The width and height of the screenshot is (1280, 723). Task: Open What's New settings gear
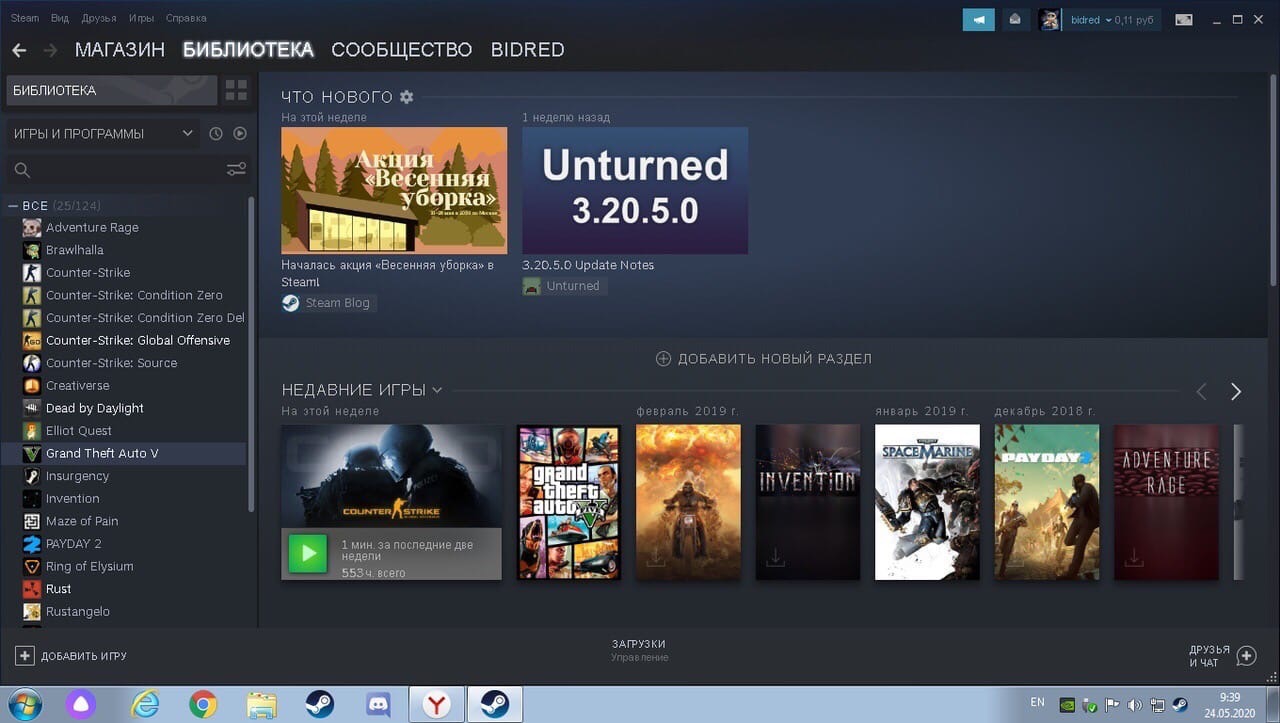pyautogui.click(x=406, y=97)
